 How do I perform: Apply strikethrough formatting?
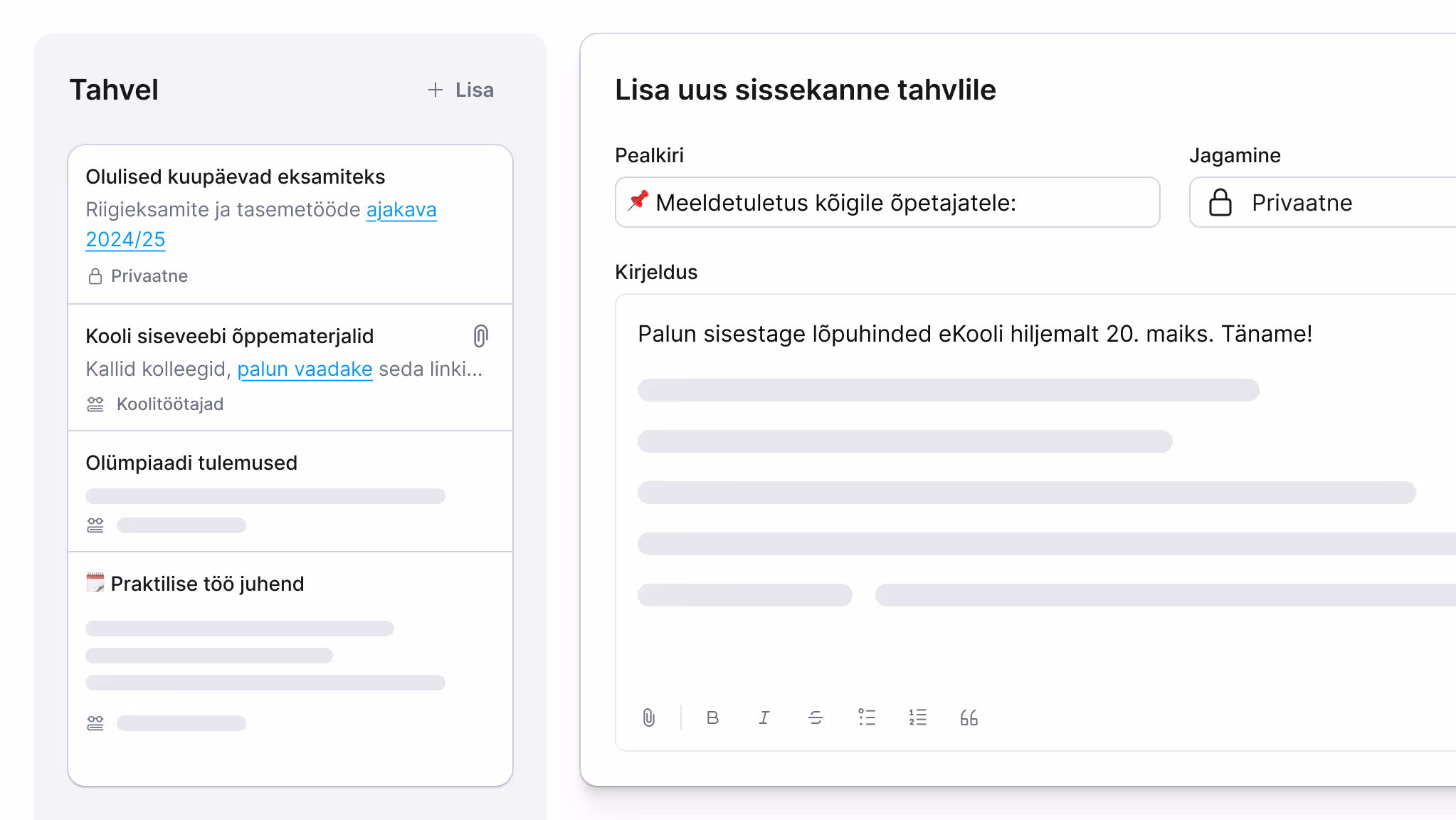816,717
